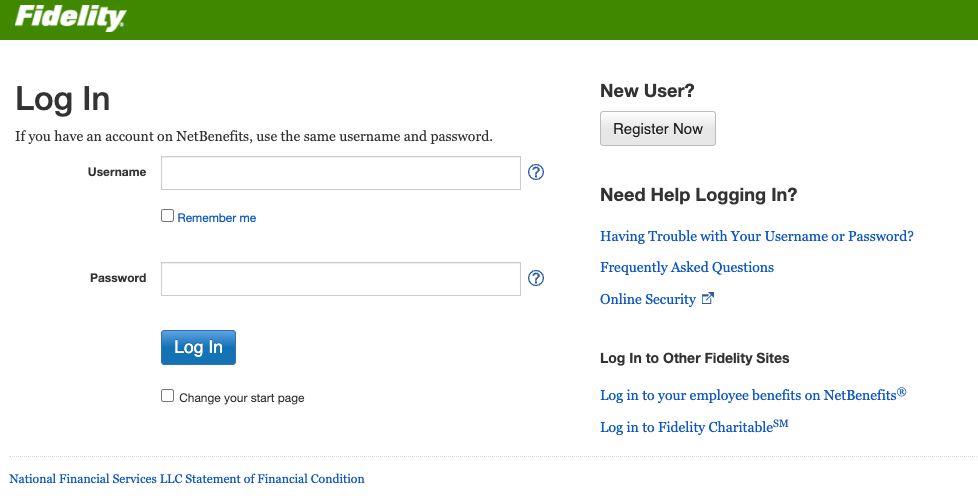978x504 pixels.
Task: Click the Register Now button
Action: pyautogui.click(x=657, y=128)
